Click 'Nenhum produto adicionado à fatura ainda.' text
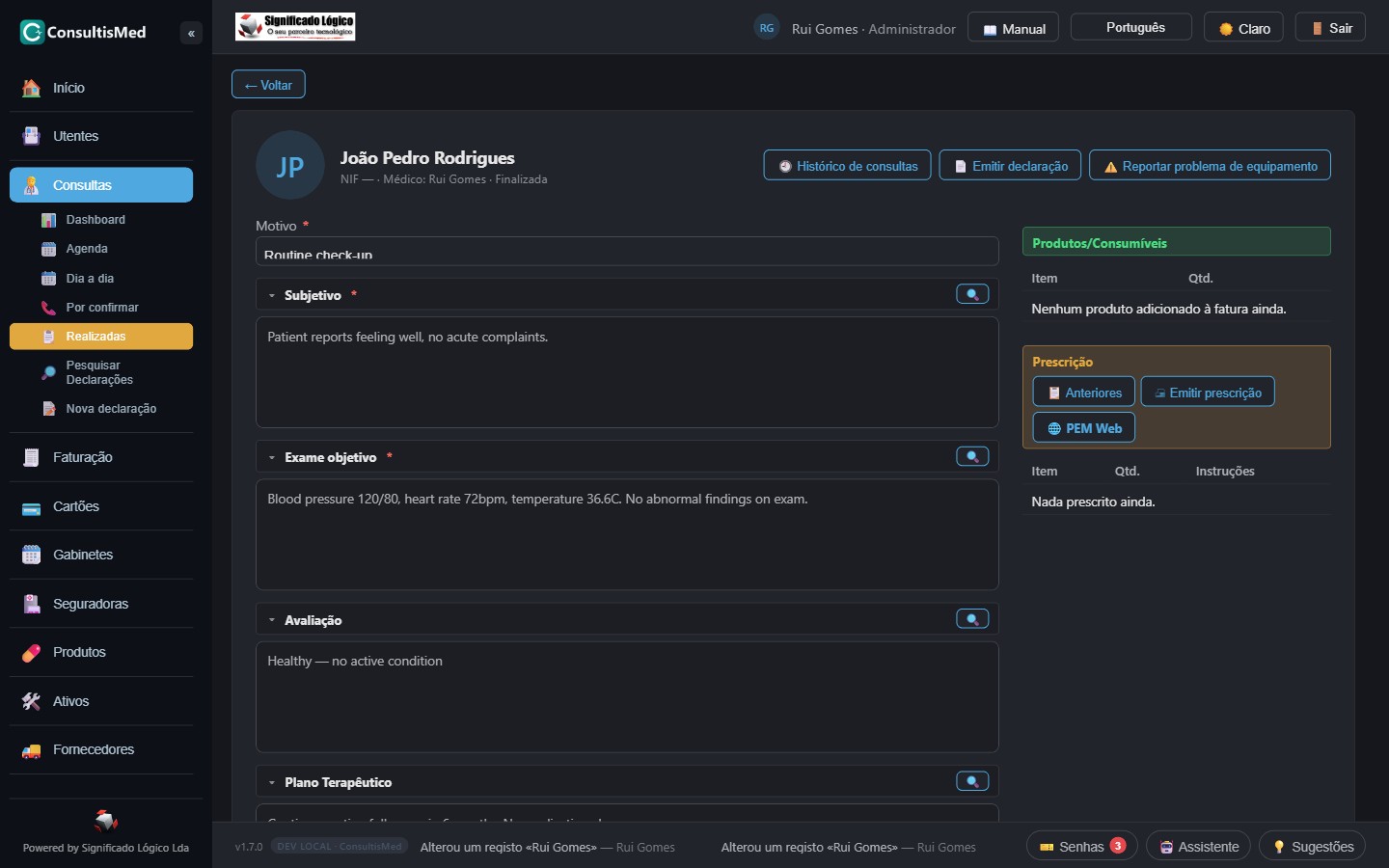The height and width of the screenshot is (868, 1389). pyautogui.click(x=1158, y=309)
